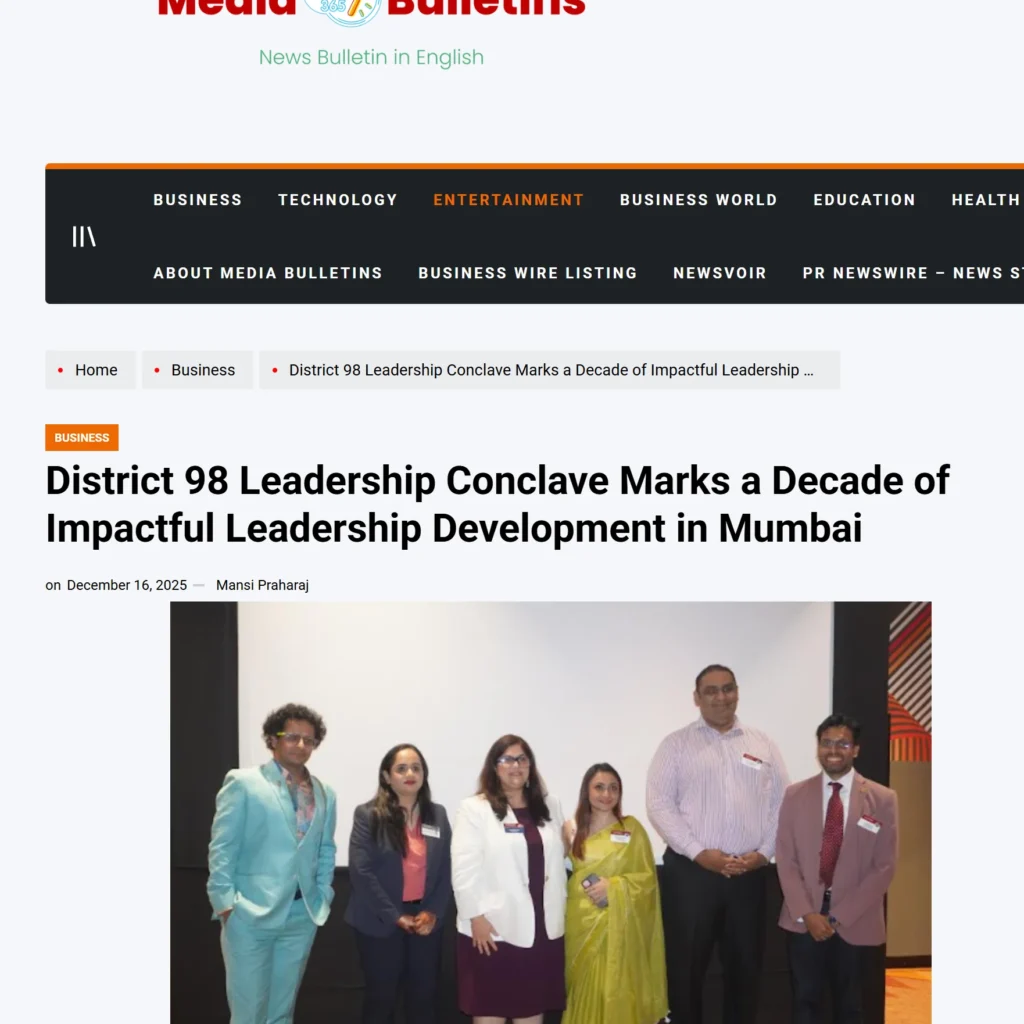Navigate to Education section

click(x=864, y=200)
